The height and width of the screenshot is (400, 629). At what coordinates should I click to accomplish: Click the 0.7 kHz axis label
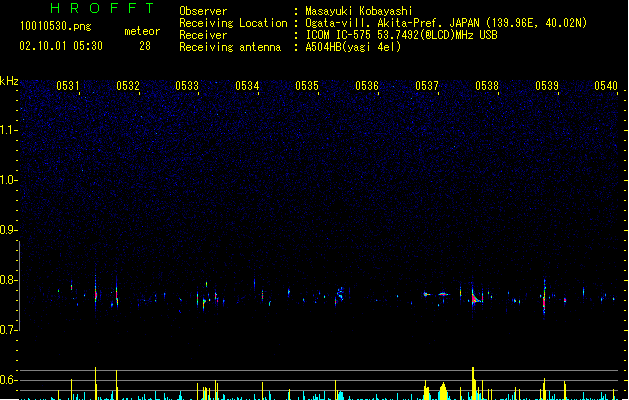click(x=8, y=330)
